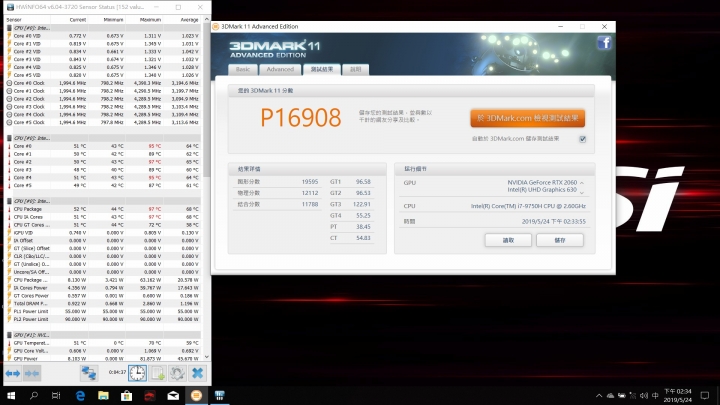Select the CPU Package temperature row
720x405 pixels.
point(103,209)
